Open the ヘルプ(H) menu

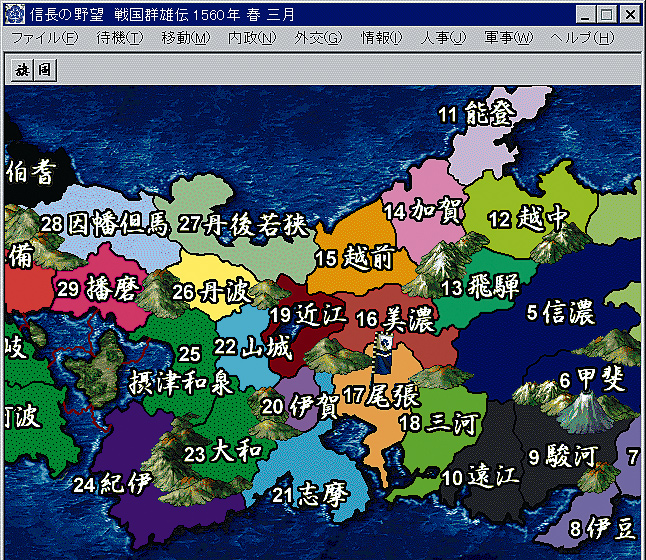click(x=582, y=38)
